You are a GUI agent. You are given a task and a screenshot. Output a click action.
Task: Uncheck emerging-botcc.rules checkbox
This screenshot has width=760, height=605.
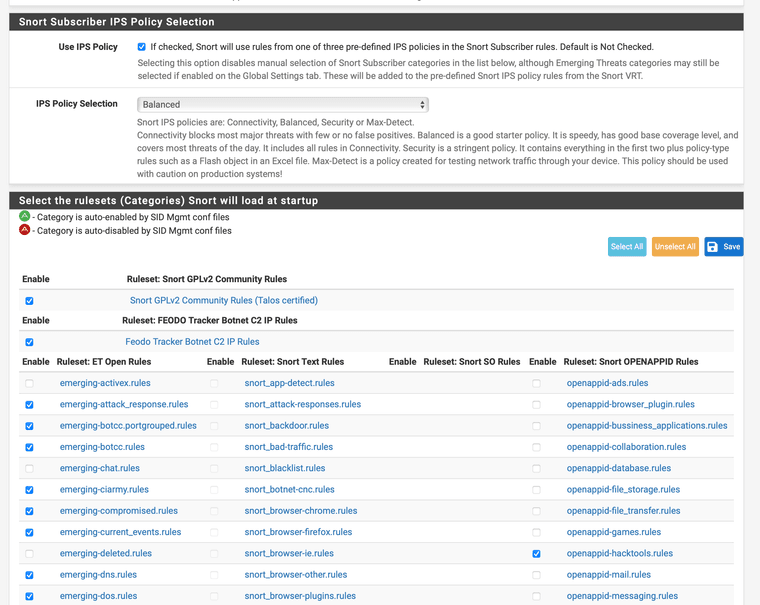[x=29, y=447]
